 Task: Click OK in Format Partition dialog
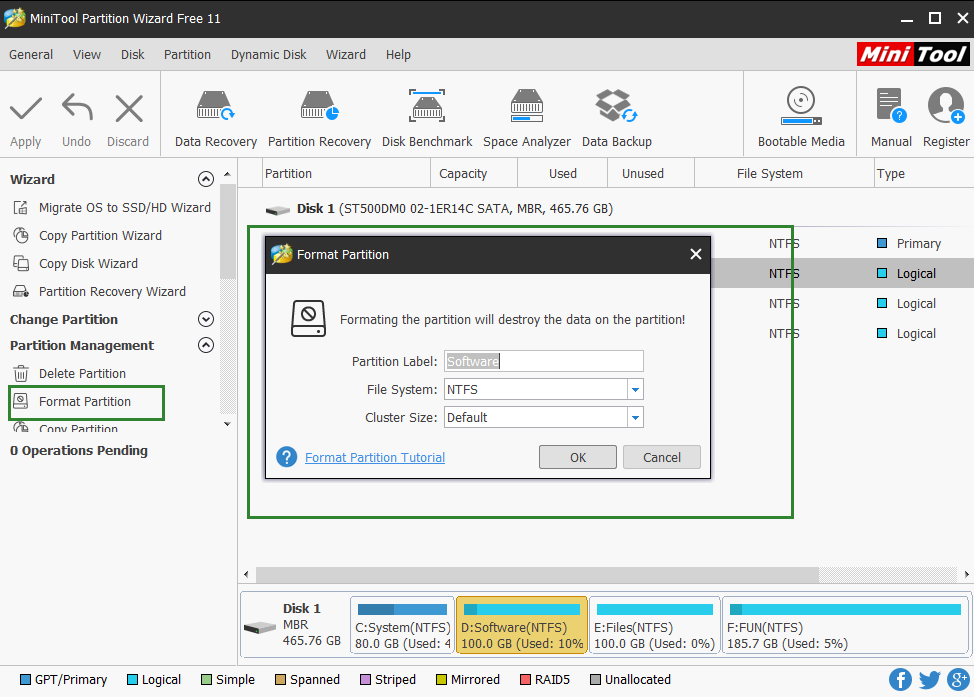tap(578, 457)
